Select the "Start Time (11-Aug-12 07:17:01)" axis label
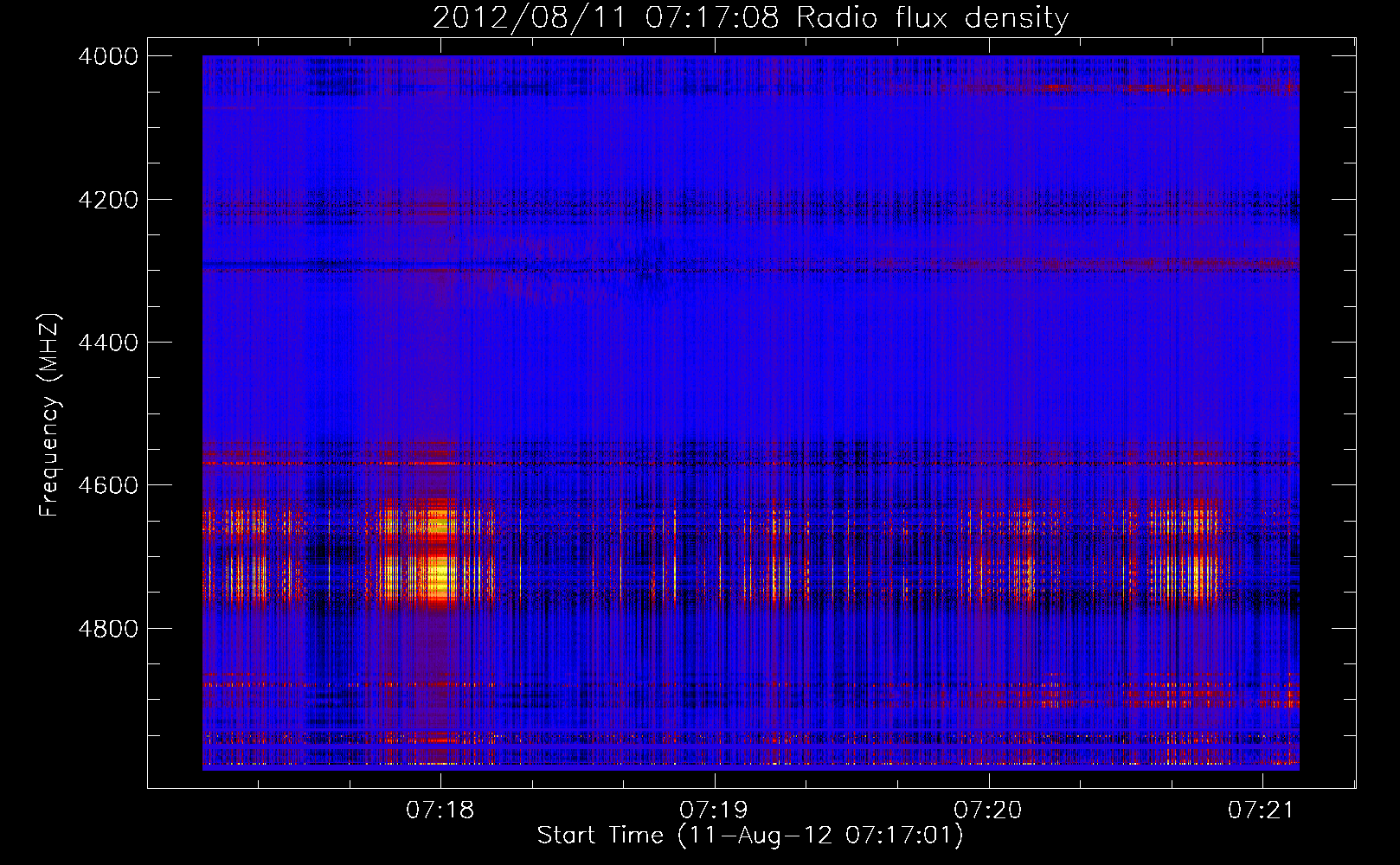 750,836
